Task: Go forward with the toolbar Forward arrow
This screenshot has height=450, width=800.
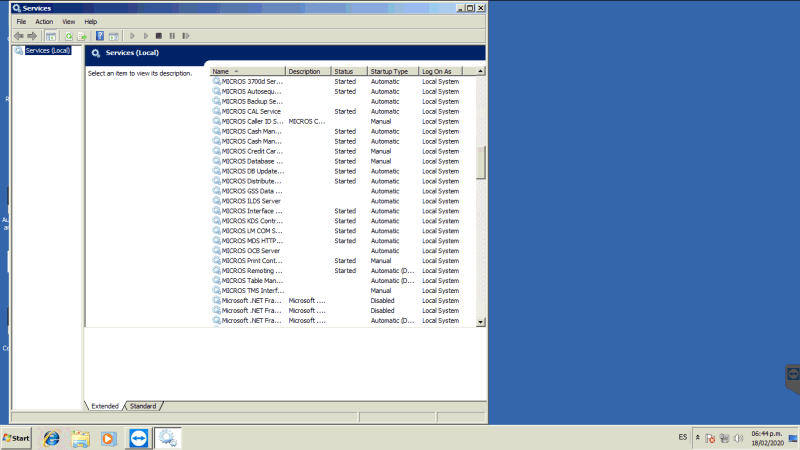Action: tap(32, 36)
